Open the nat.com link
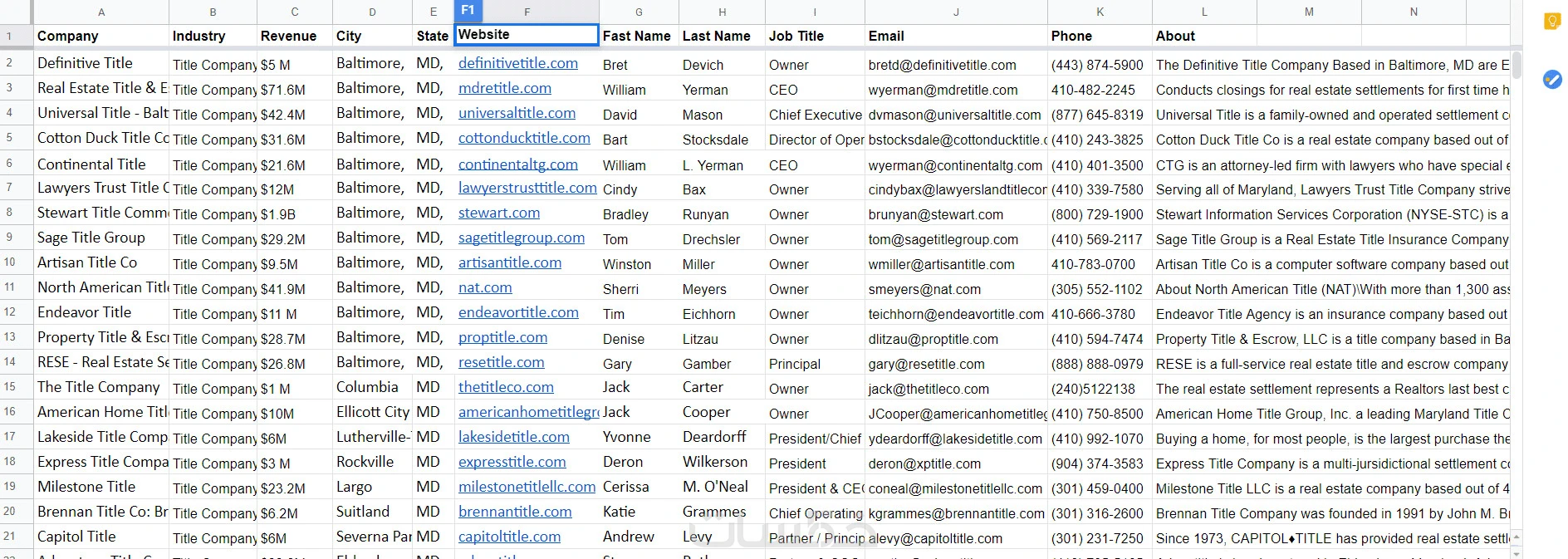This screenshot has height=559, width=1568. point(484,287)
